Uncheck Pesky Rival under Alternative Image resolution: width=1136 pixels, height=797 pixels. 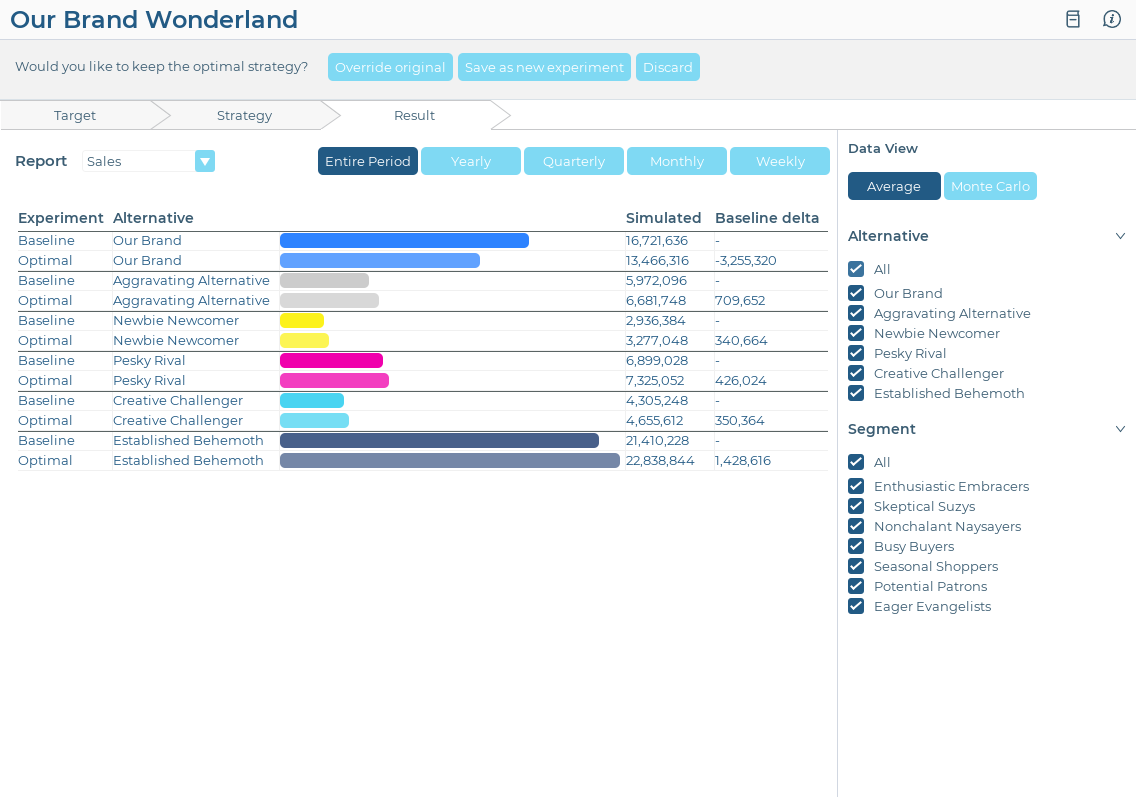coord(856,353)
